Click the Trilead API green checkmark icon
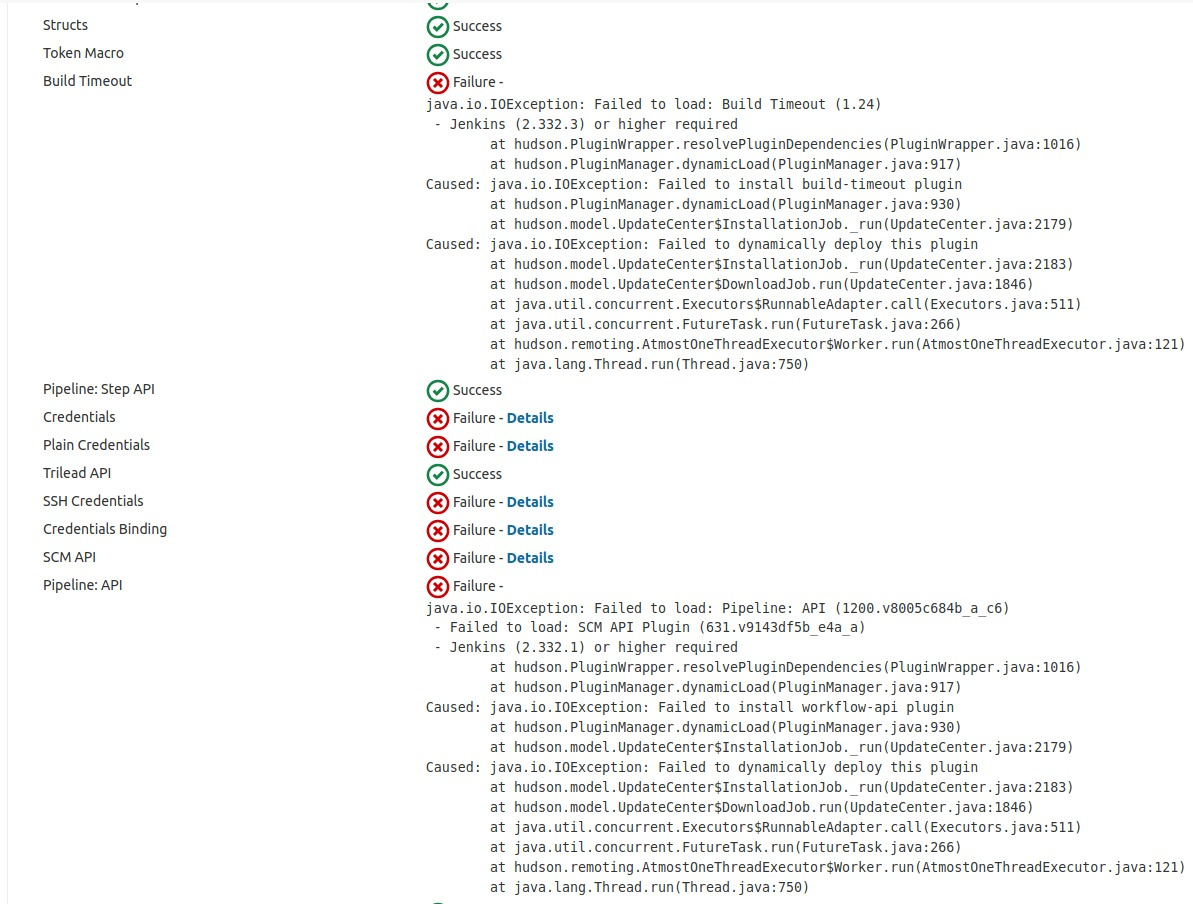This screenshot has height=904, width=1193. click(x=437, y=474)
